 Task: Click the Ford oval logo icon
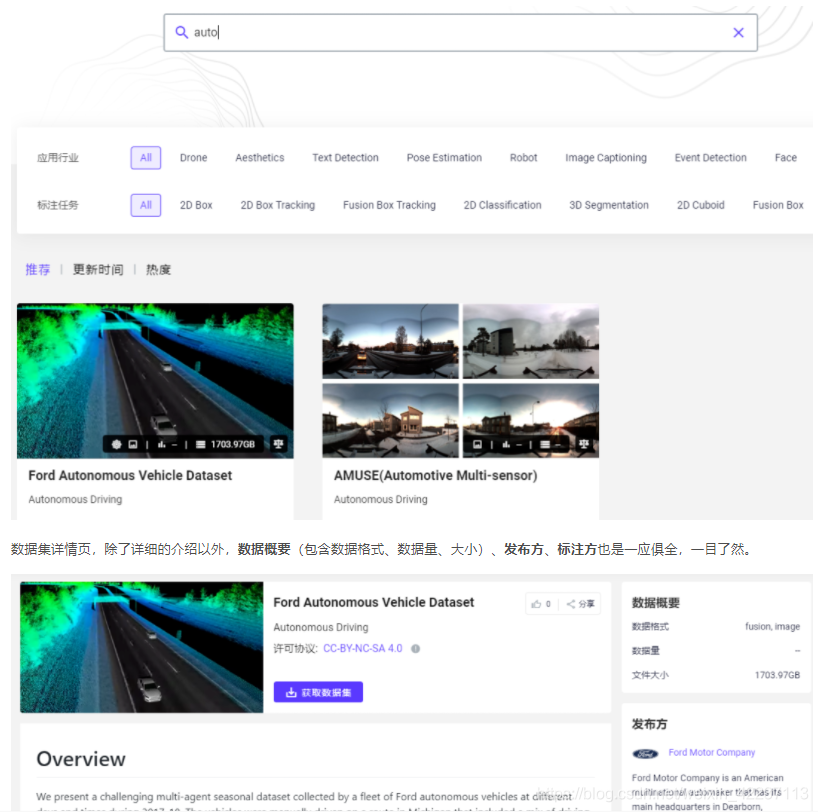tap(645, 754)
